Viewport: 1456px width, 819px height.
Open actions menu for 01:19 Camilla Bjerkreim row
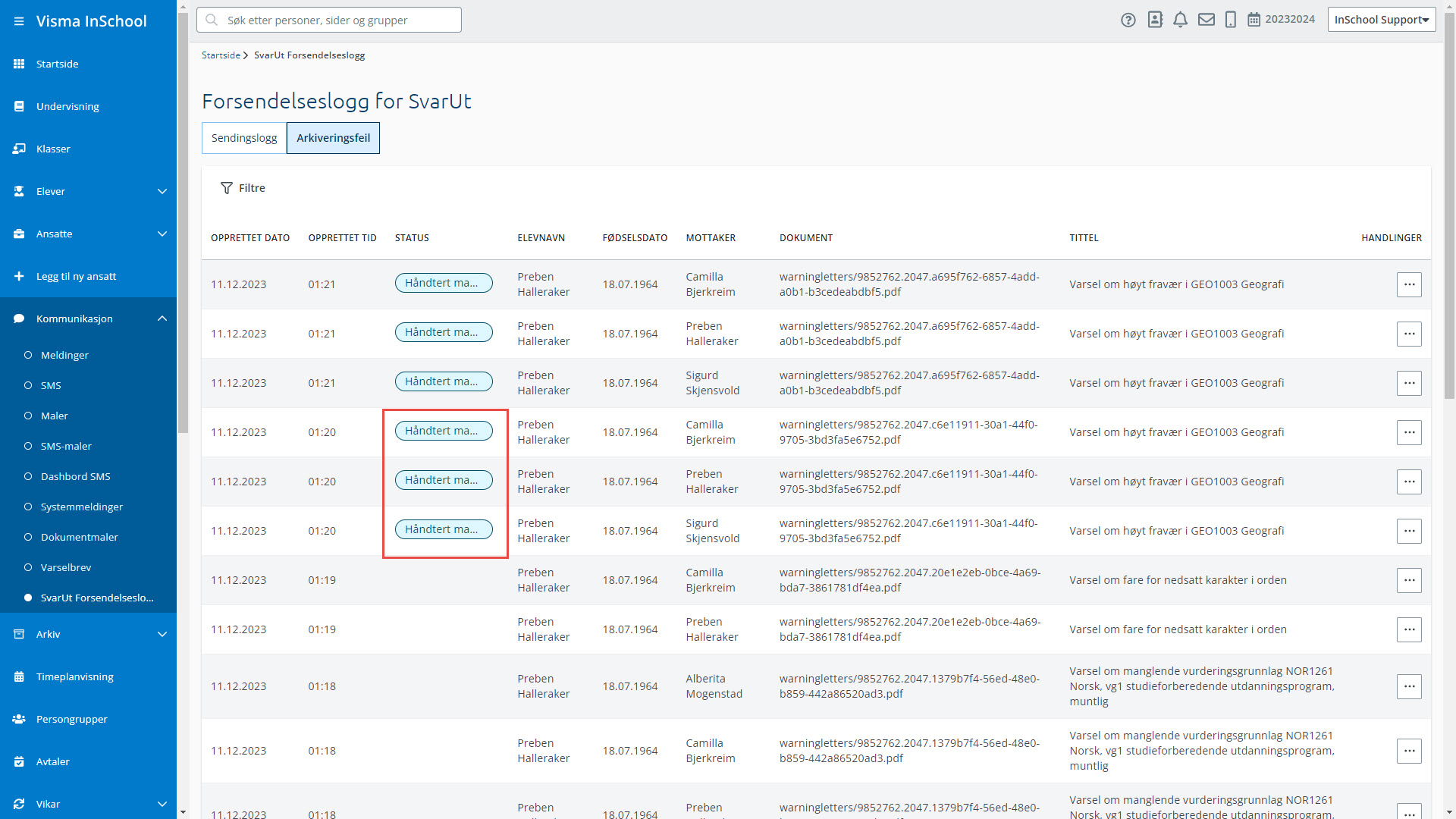(x=1409, y=580)
